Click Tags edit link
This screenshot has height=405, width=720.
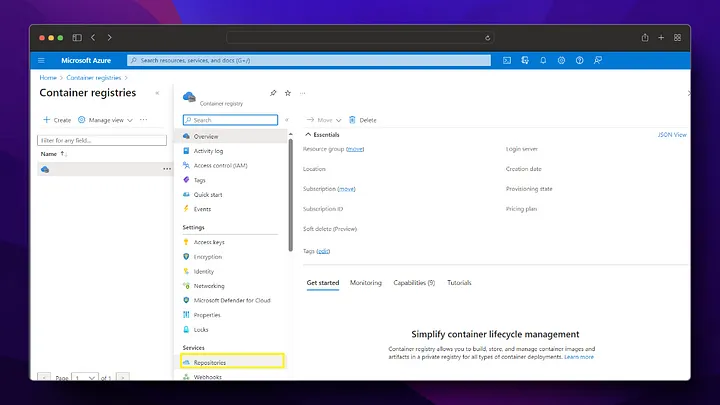(323, 251)
